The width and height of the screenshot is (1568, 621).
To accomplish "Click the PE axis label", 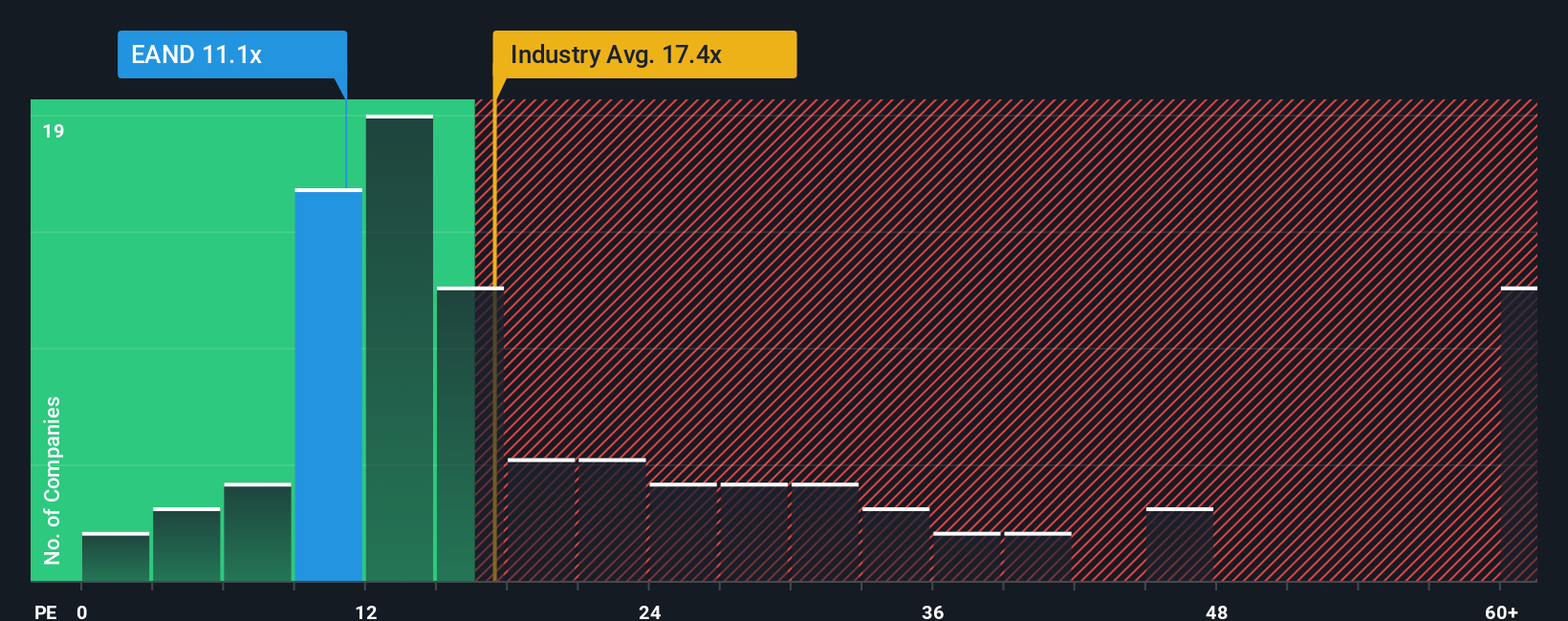I will point(46,611).
